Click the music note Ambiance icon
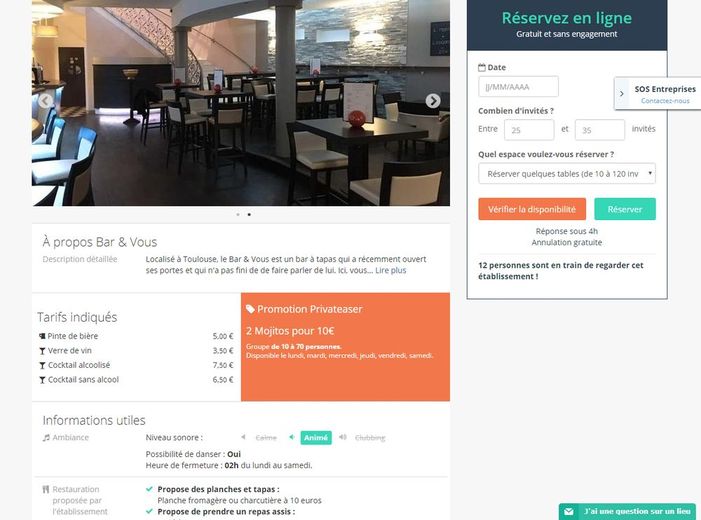Screen dimensions: 701x520 pyautogui.click(x=46, y=438)
